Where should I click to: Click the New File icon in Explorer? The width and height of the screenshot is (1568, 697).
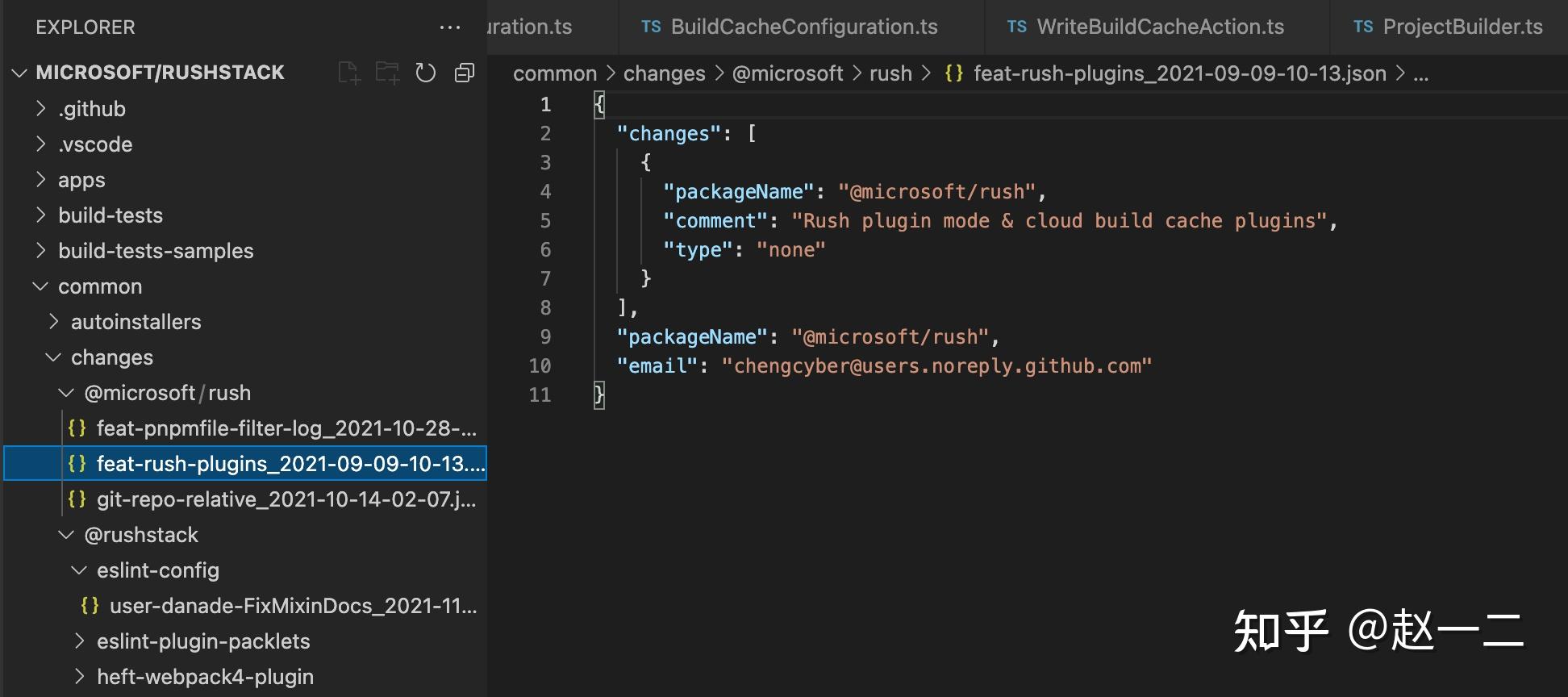tap(348, 73)
